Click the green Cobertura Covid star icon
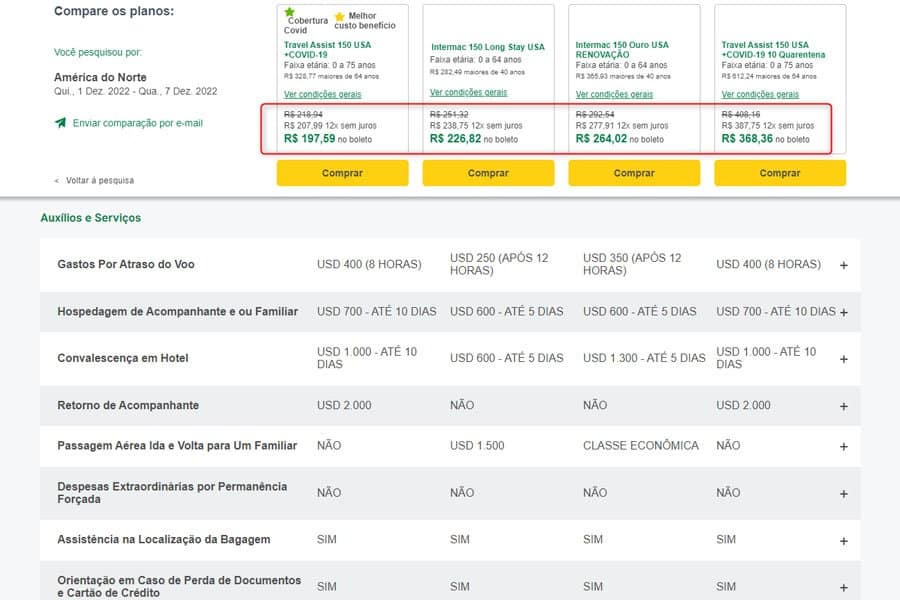The height and width of the screenshot is (600, 900). [289, 11]
